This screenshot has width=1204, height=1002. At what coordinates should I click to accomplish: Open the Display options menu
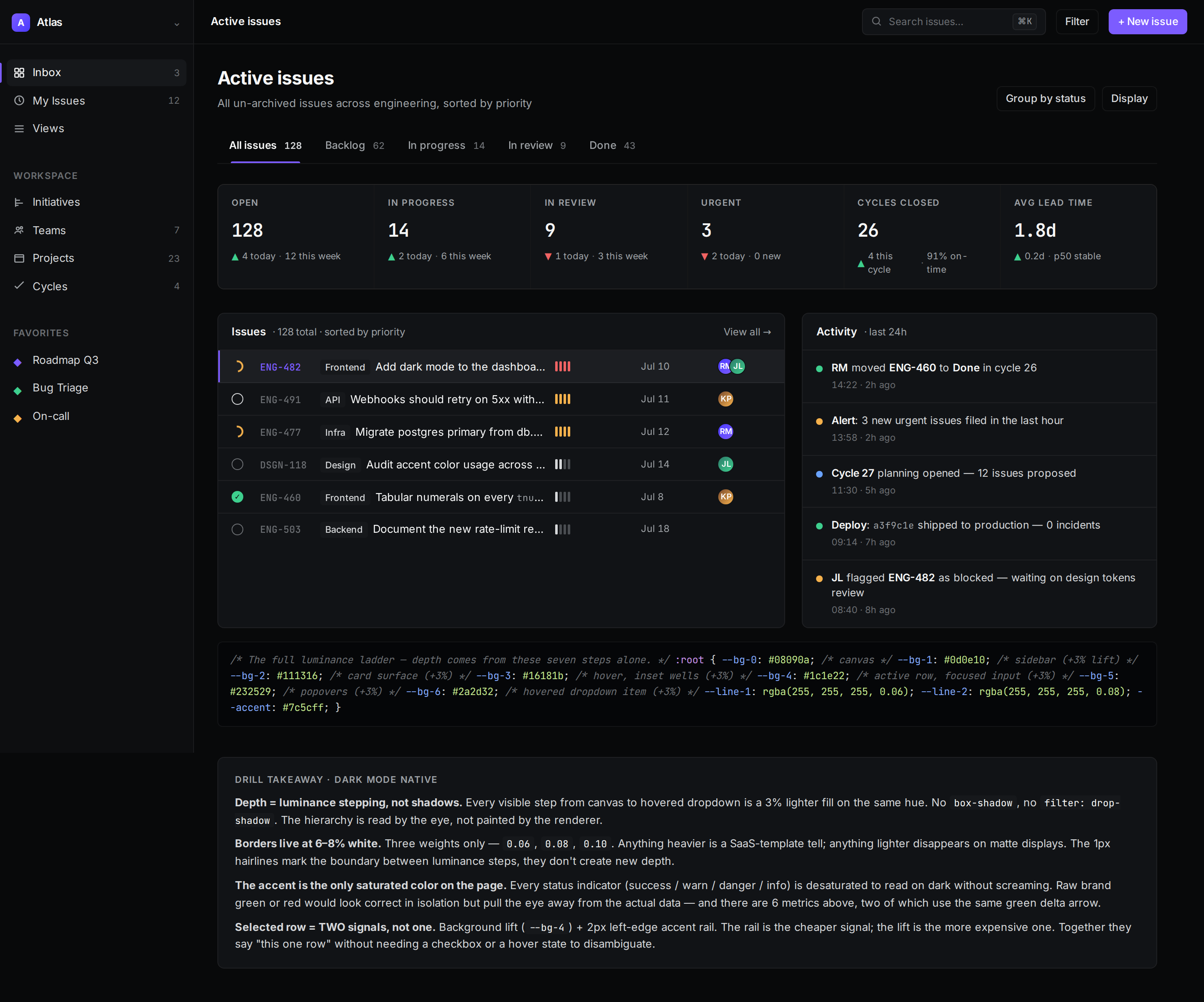coord(1129,99)
